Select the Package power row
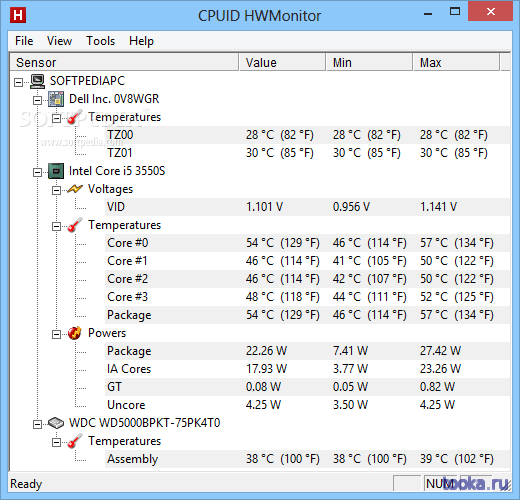Image resolution: width=520 pixels, height=500 pixels. click(x=307, y=351)
